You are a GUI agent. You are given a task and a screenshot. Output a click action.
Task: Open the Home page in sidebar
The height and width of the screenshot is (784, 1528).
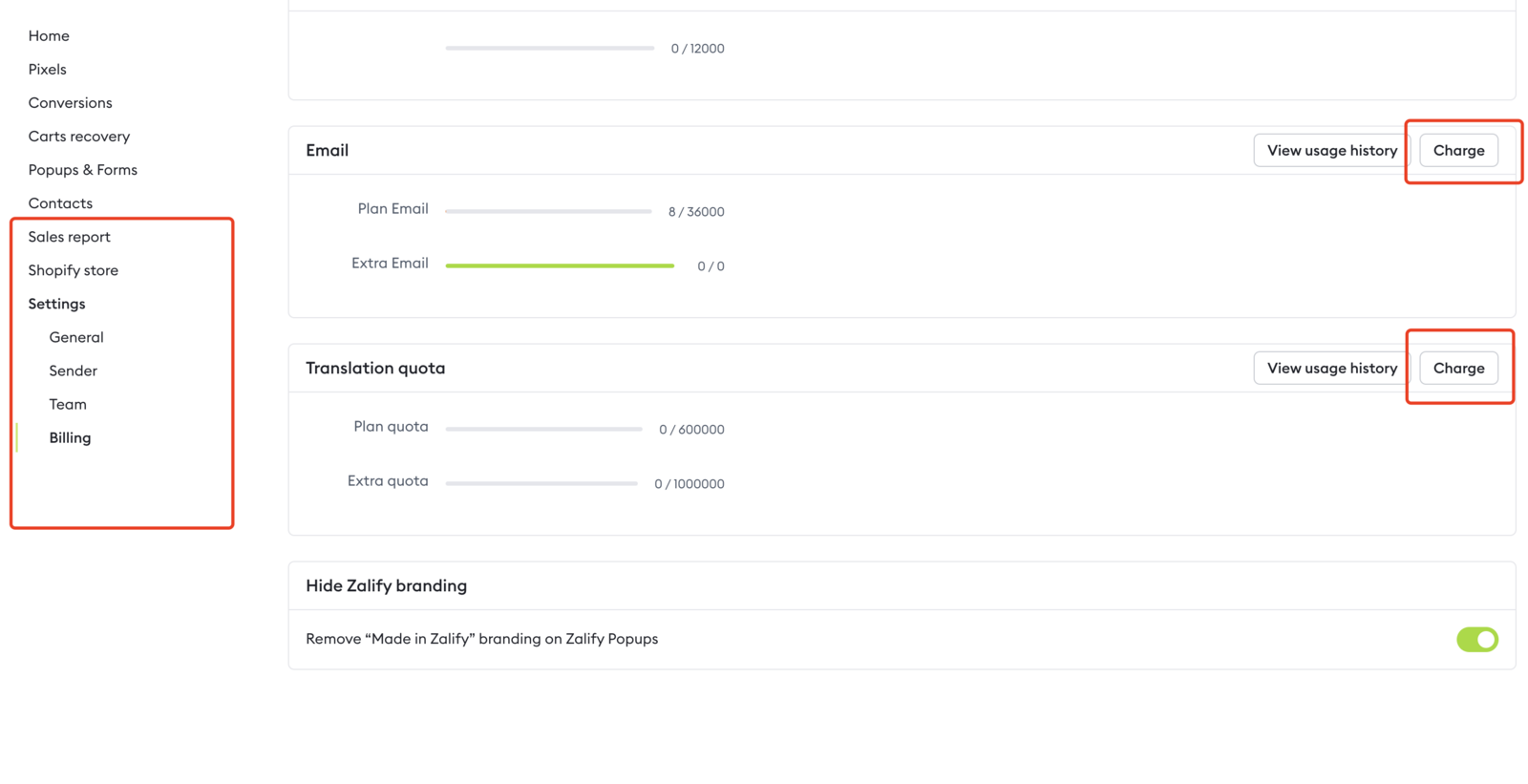point(49,36)
